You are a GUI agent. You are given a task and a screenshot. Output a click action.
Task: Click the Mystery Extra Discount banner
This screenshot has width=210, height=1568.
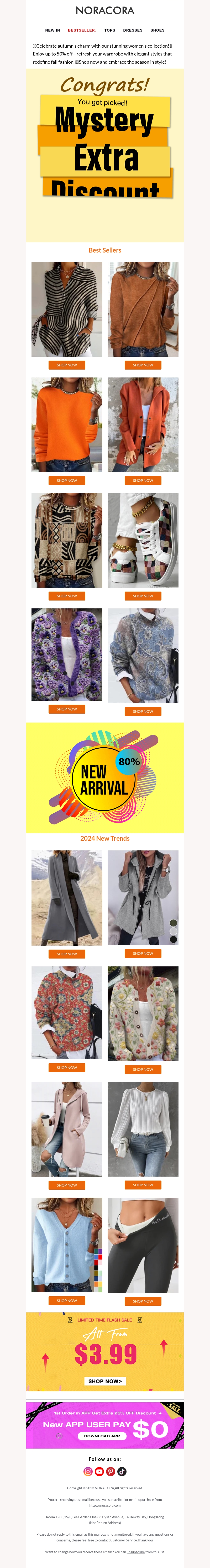[x=105, y=155]
